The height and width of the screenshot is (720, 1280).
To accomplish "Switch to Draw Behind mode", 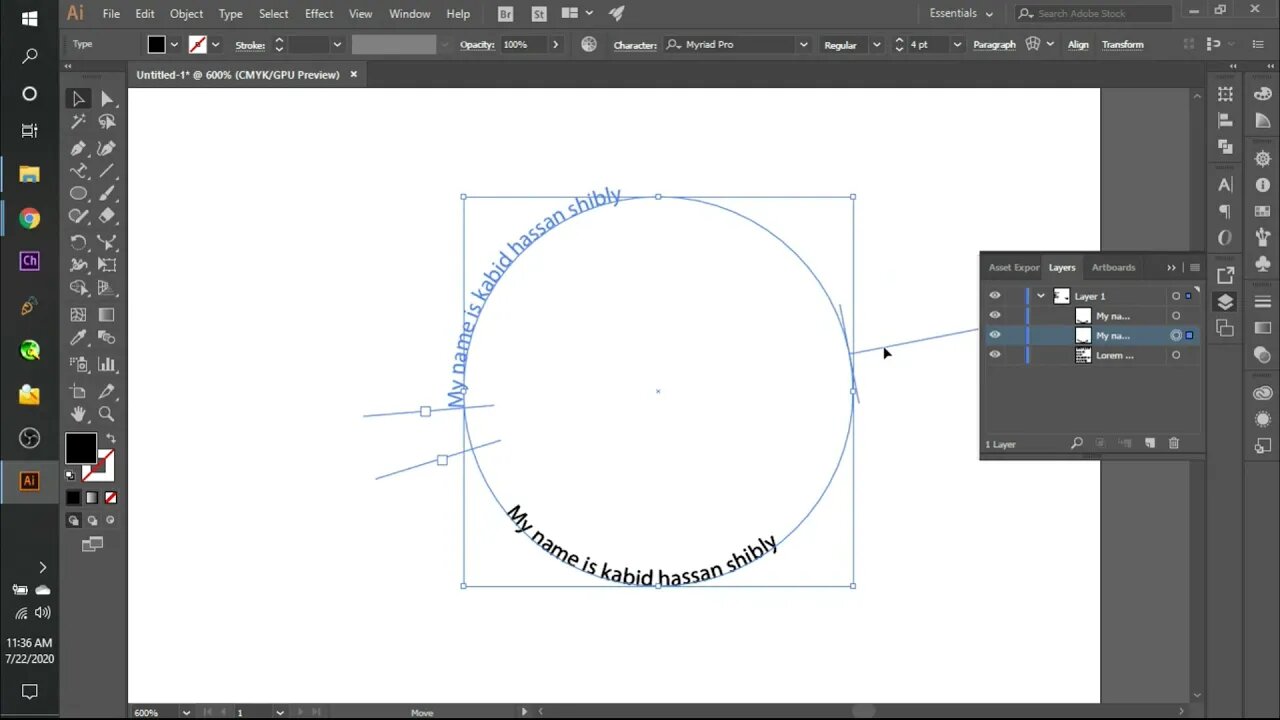I will (x=92, y=520).
